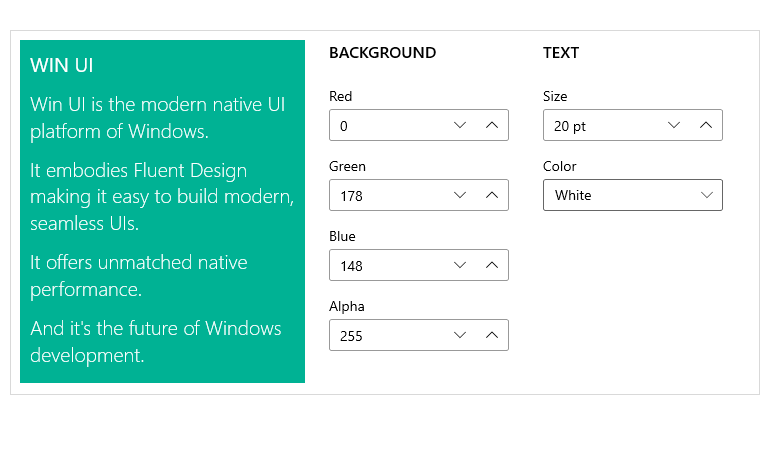Click the Color label above dropdown
Screen dimensions: 770x455
click(x=559, y=166)
